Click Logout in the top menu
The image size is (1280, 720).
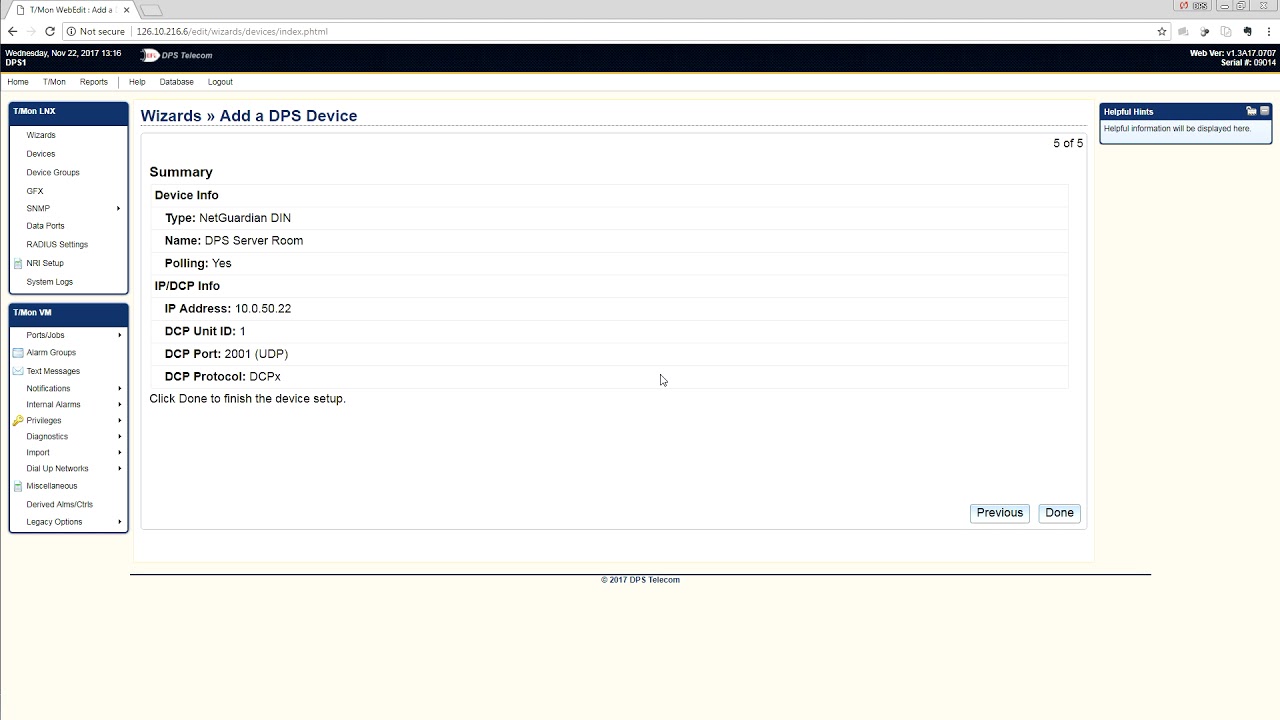220,82
